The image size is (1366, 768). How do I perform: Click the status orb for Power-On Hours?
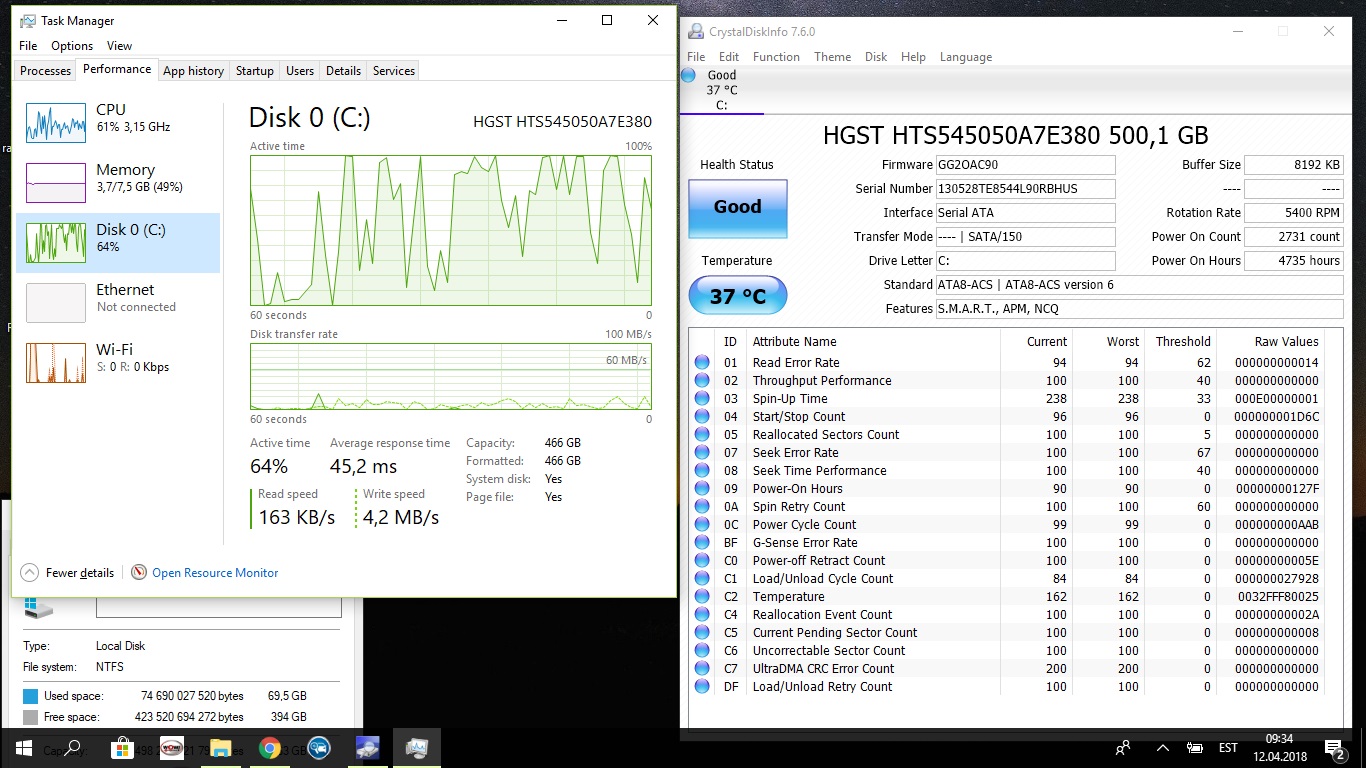click(x=702, y=489)
